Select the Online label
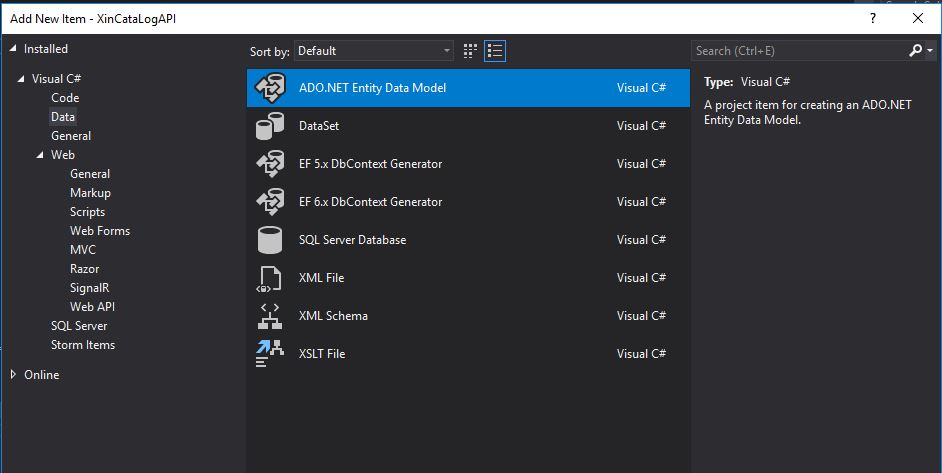 click(41, 374)
